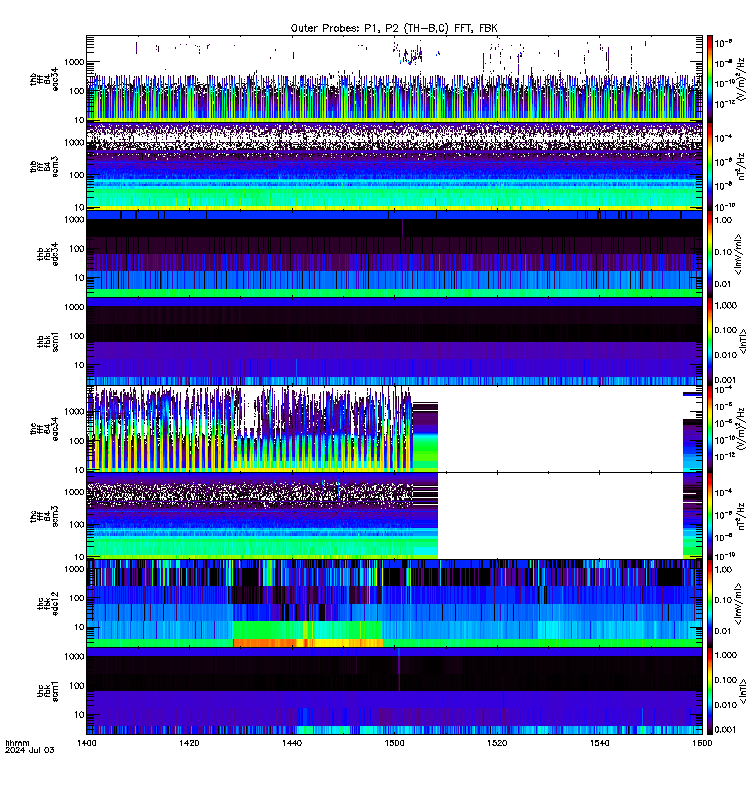Click the orange-red enhancement band in the thc edc12 spectrogram

pyautogui.click(x=308, y=643)
